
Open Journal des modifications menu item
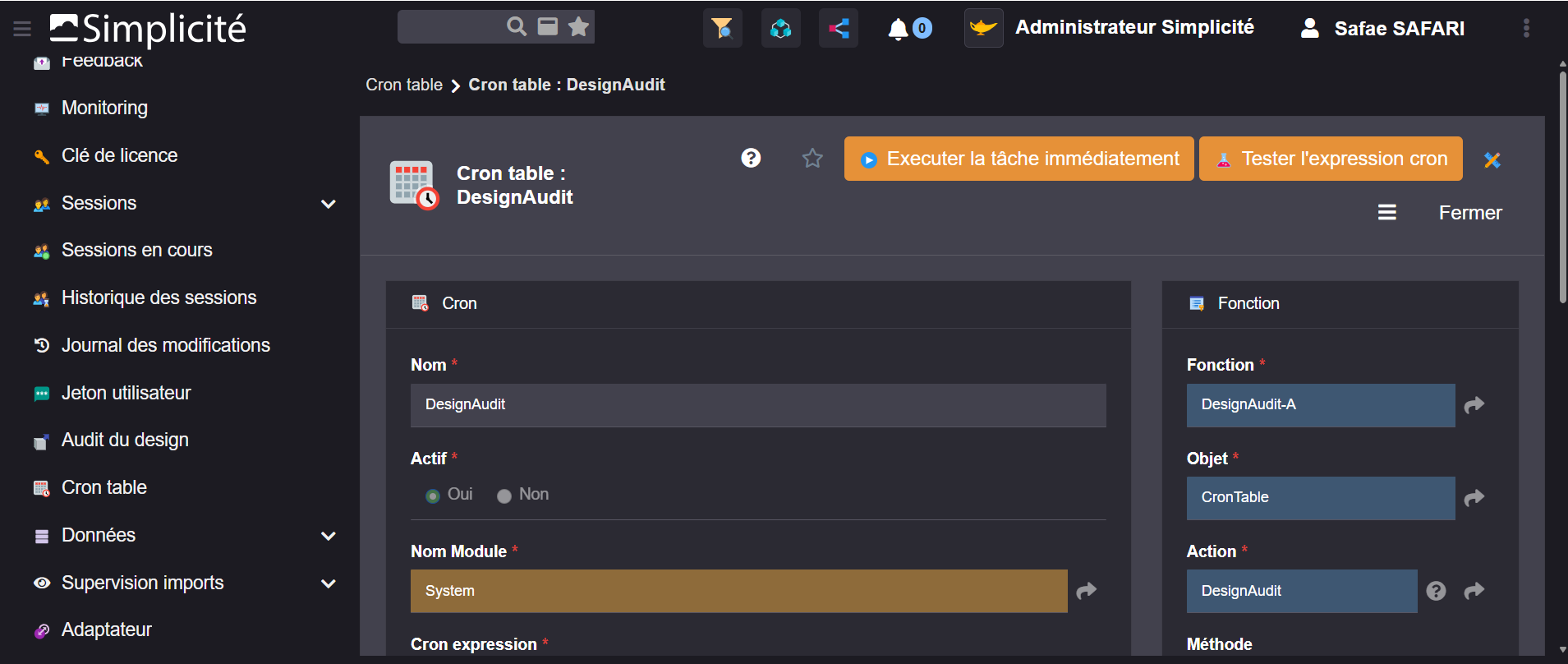pyautogui.click(x=165, y=345)
